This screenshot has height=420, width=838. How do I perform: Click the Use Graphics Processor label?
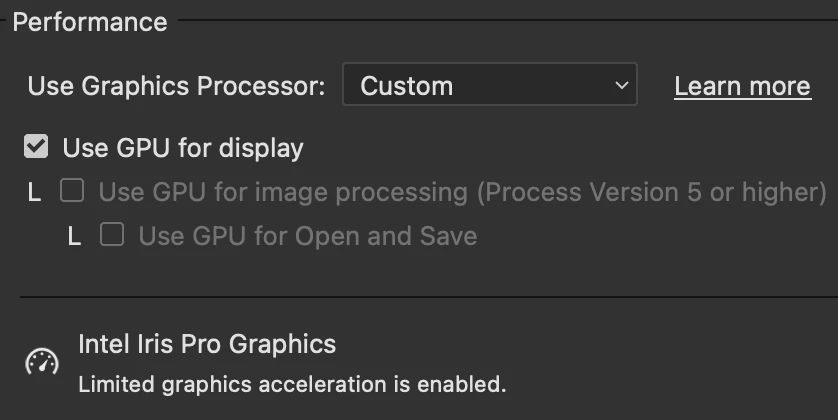click(x=176, y=86)
